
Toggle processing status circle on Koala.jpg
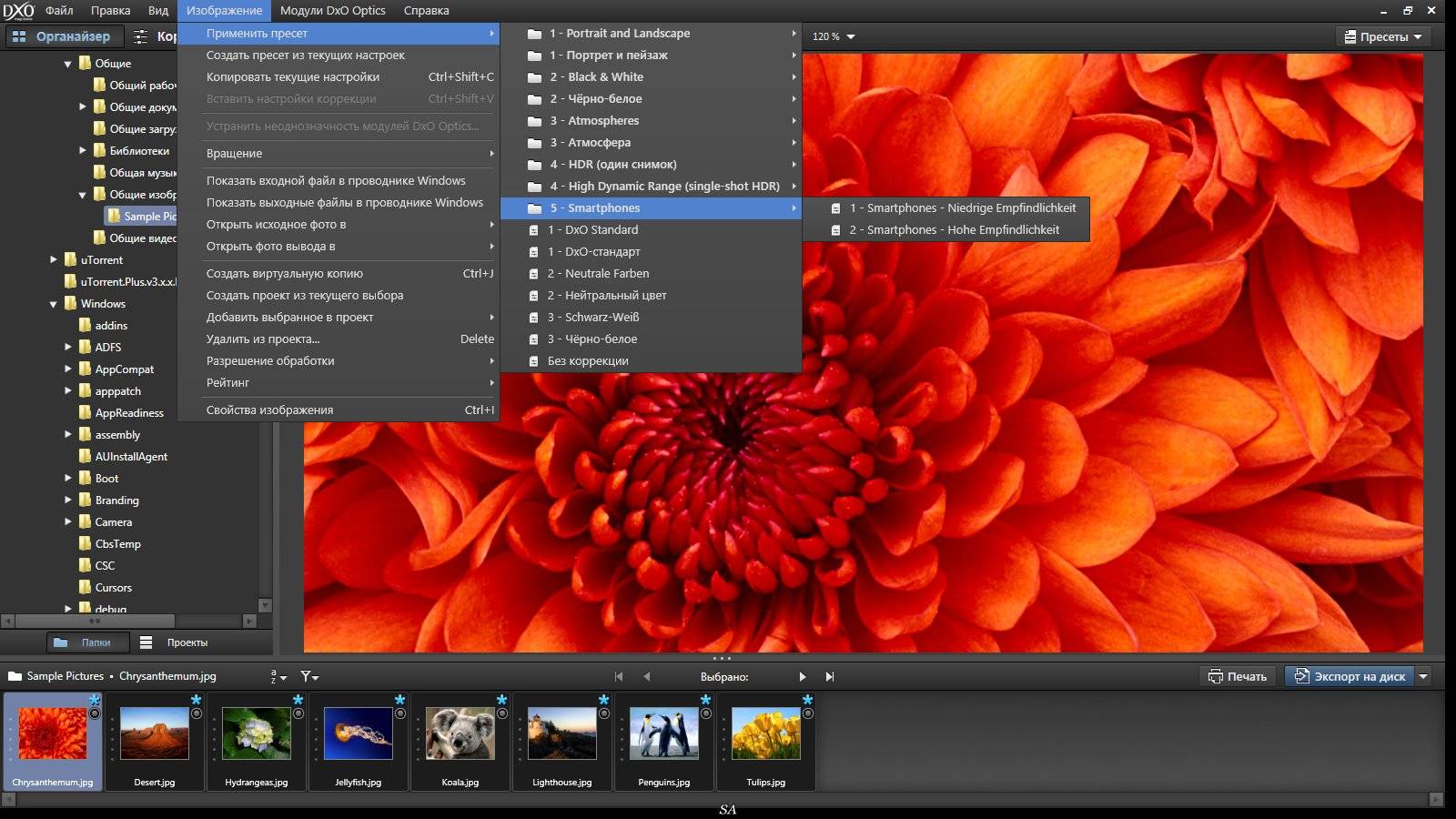(502, 713)
